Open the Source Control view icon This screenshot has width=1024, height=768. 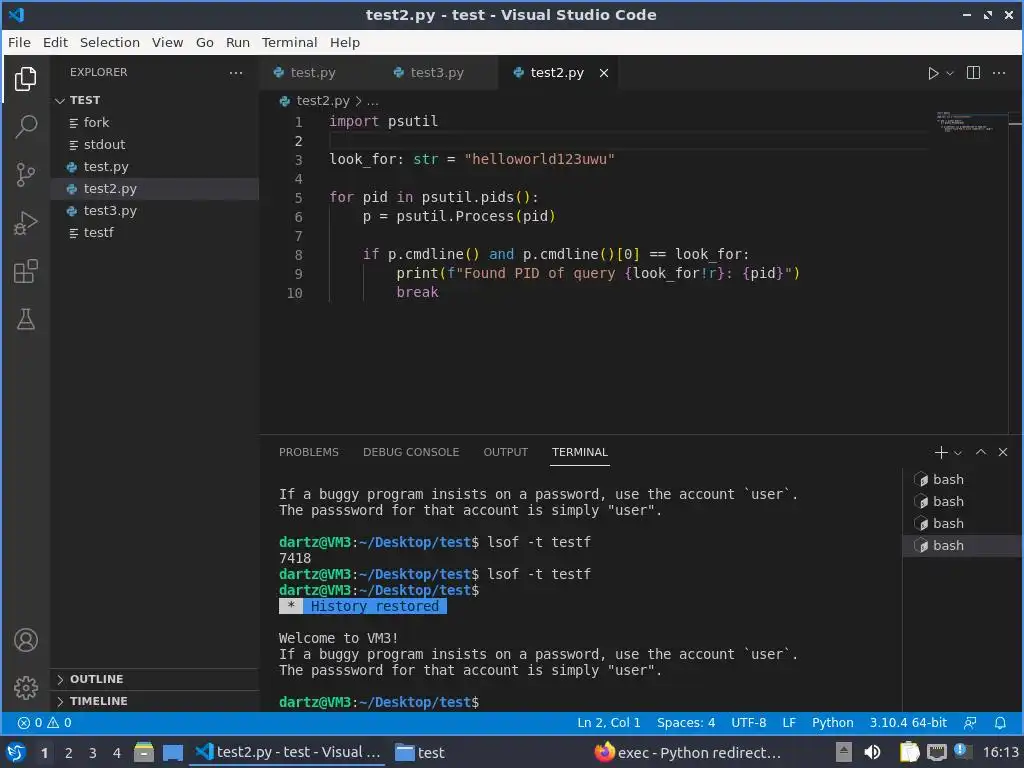click(x=25, y=175)
